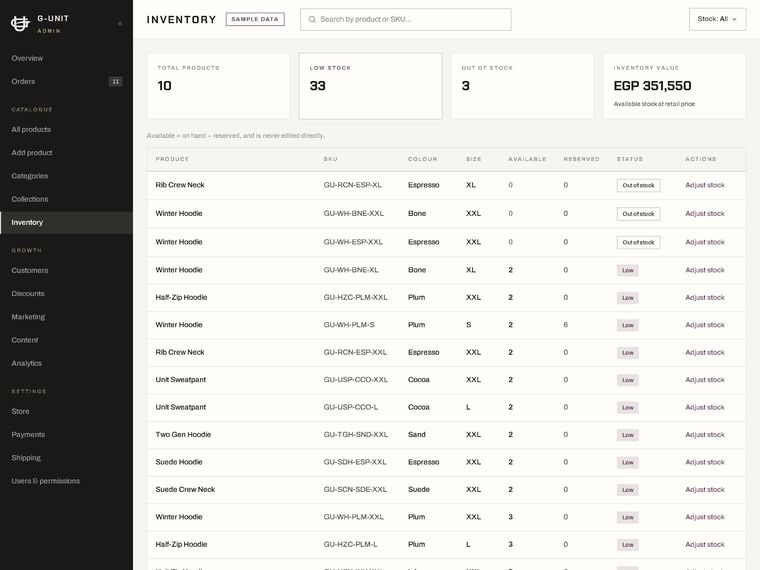This screenshot has width=760, height=570.
Task: Adjust stock for GU-USP-CCO-L
Action: (705, 408)
